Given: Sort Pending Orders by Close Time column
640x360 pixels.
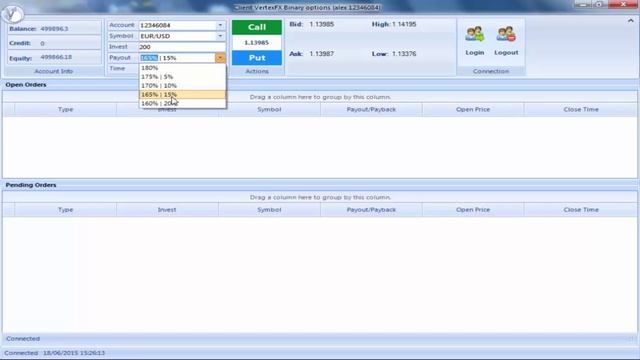Looking at the screenshot, I should [x=581, y=210].
